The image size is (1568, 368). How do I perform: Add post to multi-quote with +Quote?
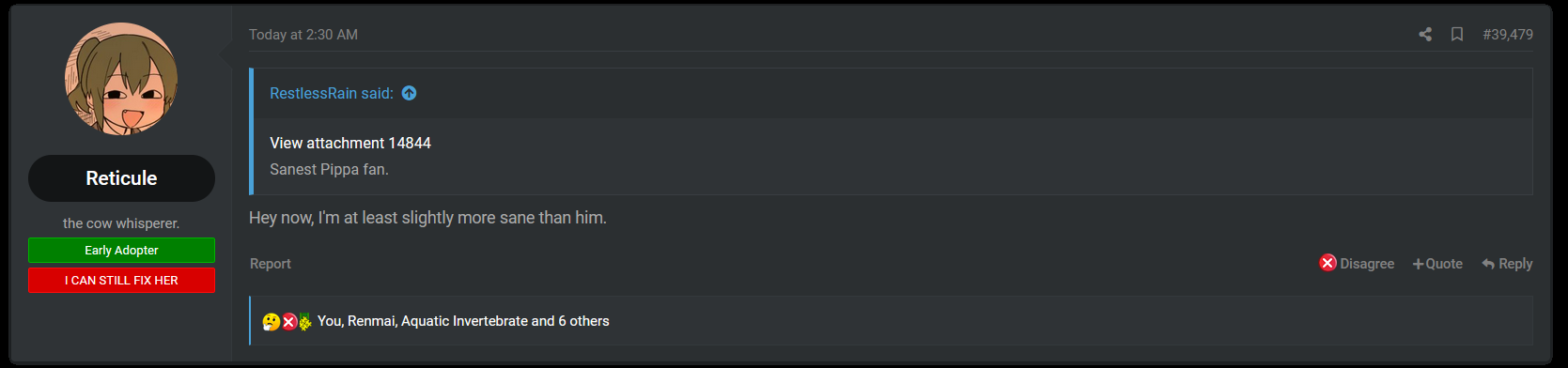tap(1437, 264)
